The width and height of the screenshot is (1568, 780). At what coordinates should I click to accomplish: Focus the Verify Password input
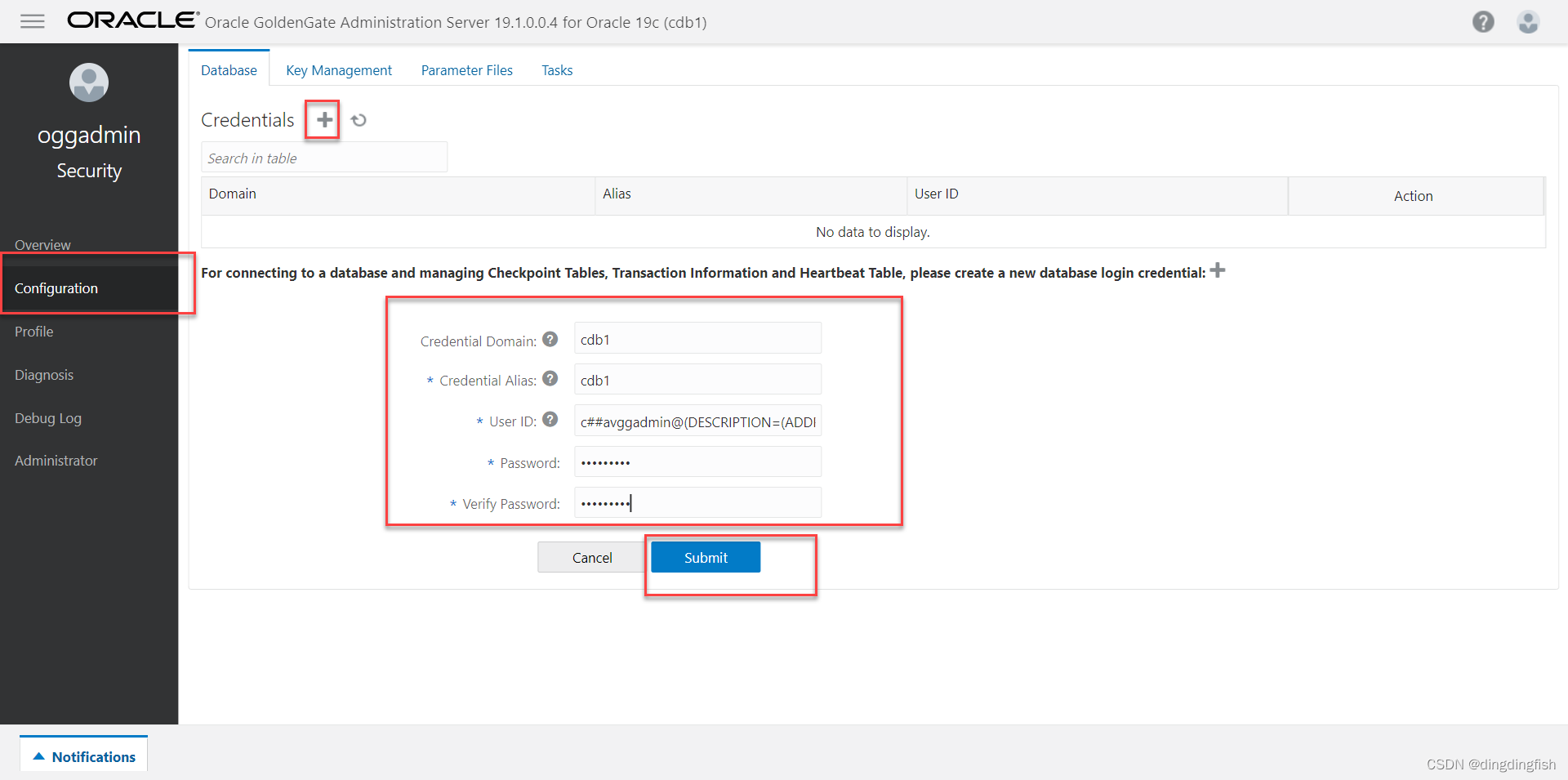(x=697, y=503)
